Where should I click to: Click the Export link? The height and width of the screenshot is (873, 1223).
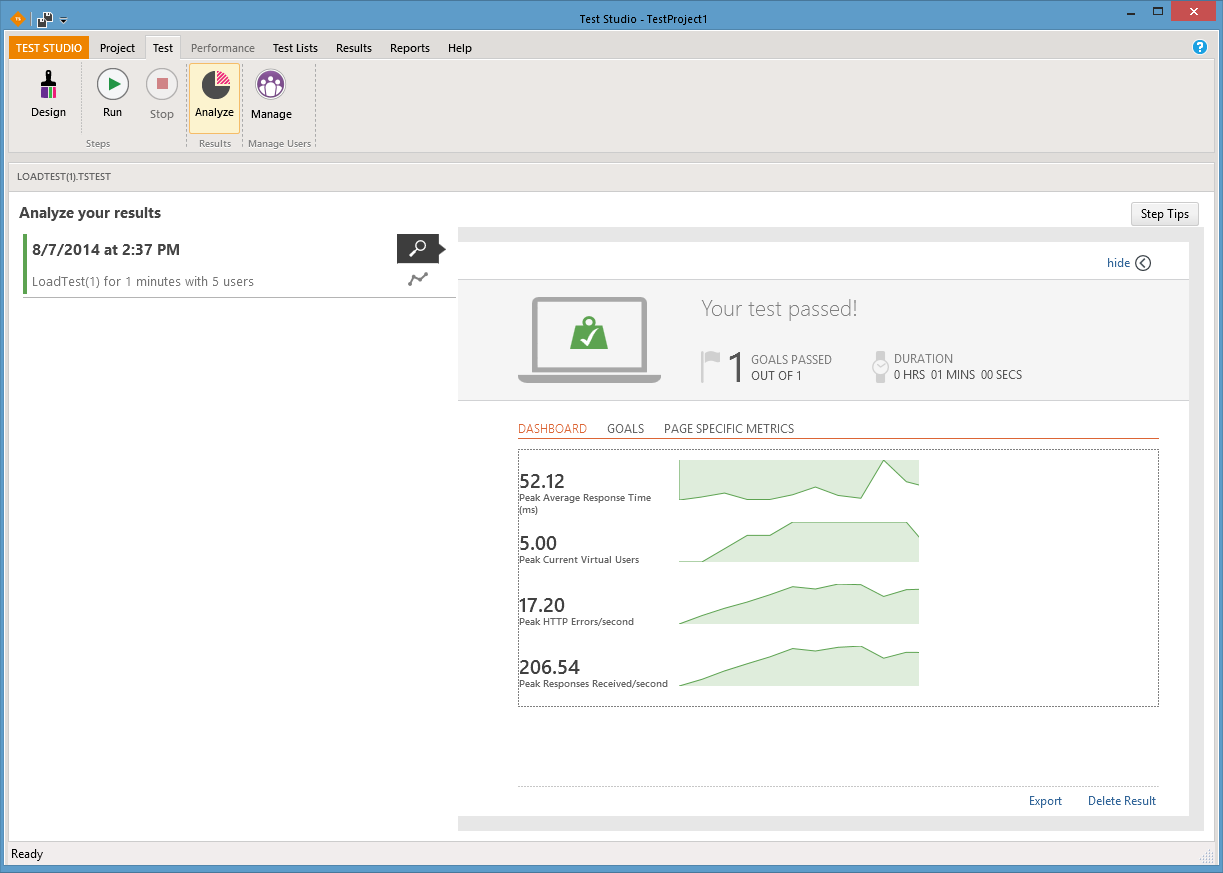coord(1045,801)
